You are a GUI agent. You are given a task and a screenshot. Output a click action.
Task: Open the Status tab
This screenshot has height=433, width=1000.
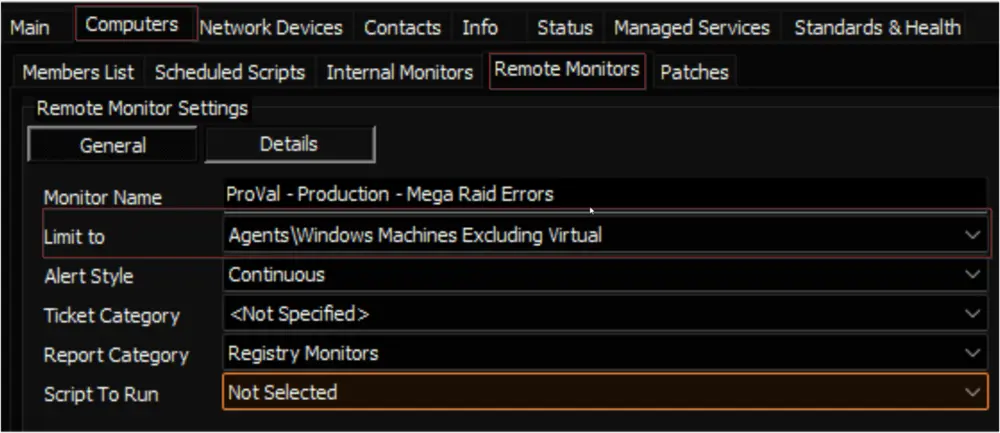click(x=564, y=27)
